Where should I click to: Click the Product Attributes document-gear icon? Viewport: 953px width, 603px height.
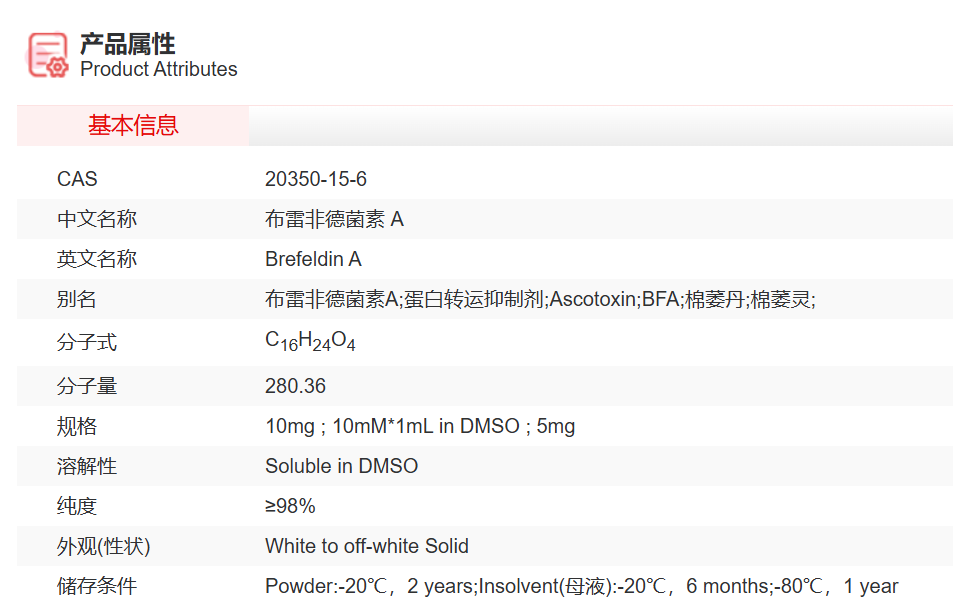(x=48, y=55)
